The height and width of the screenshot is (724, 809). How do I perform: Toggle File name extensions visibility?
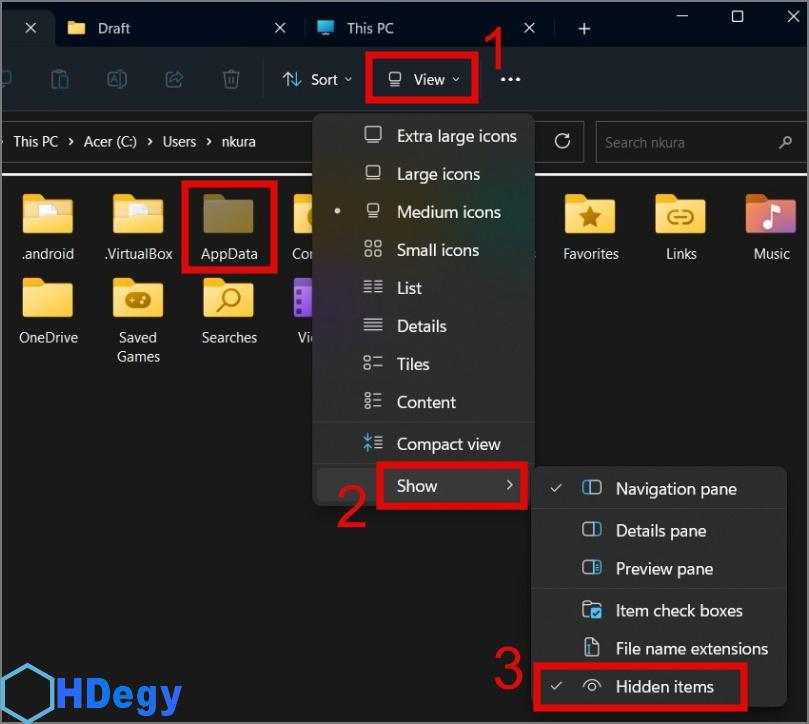pyautogui.click(x=691, y=648)
